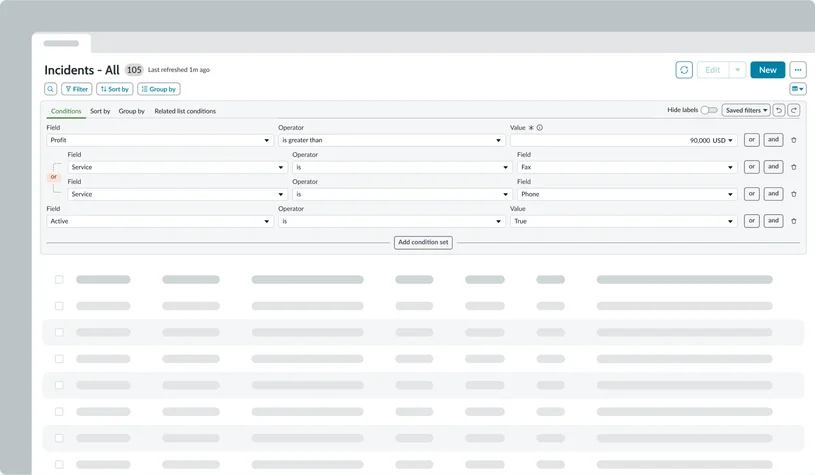Image resolution: width=815 pixels, height=475 pixels.
Task: Switch to the Sort by tab
Action: tap(100, 111)
